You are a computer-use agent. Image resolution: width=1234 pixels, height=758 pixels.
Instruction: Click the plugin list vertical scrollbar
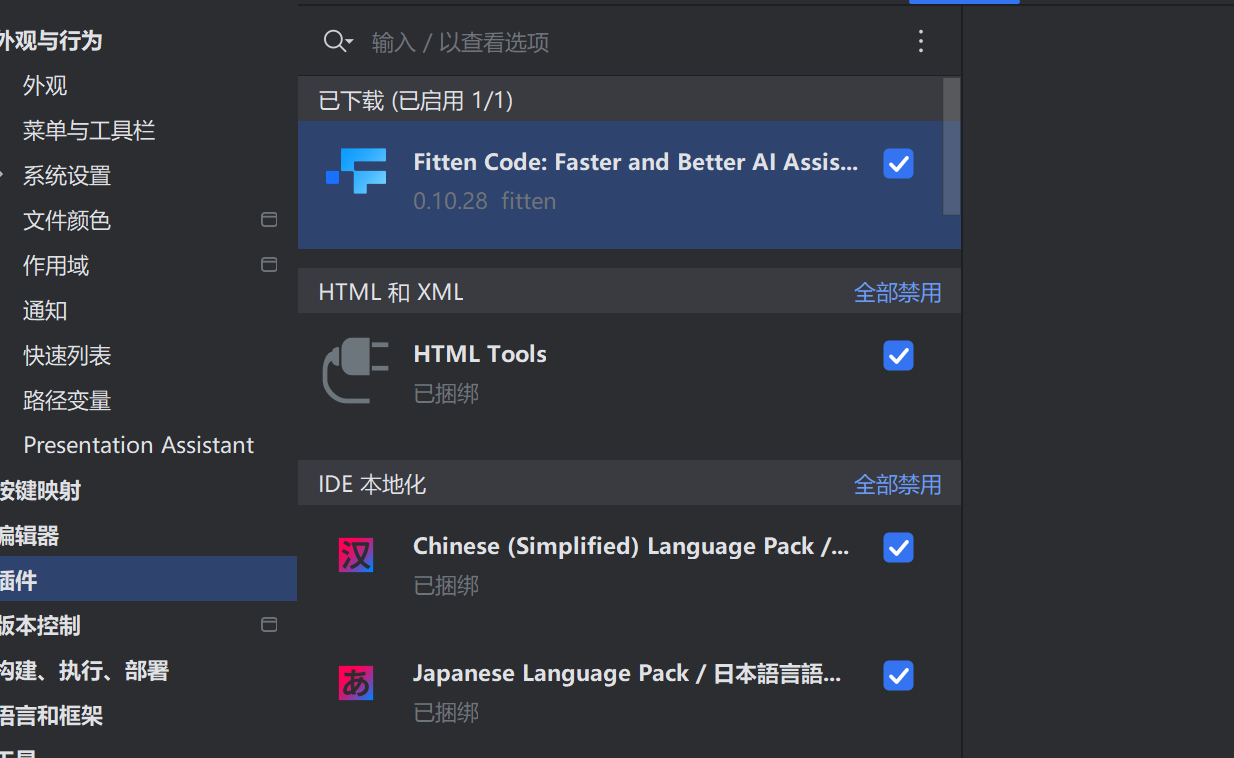pyautogui.click(x=951, y=146)
